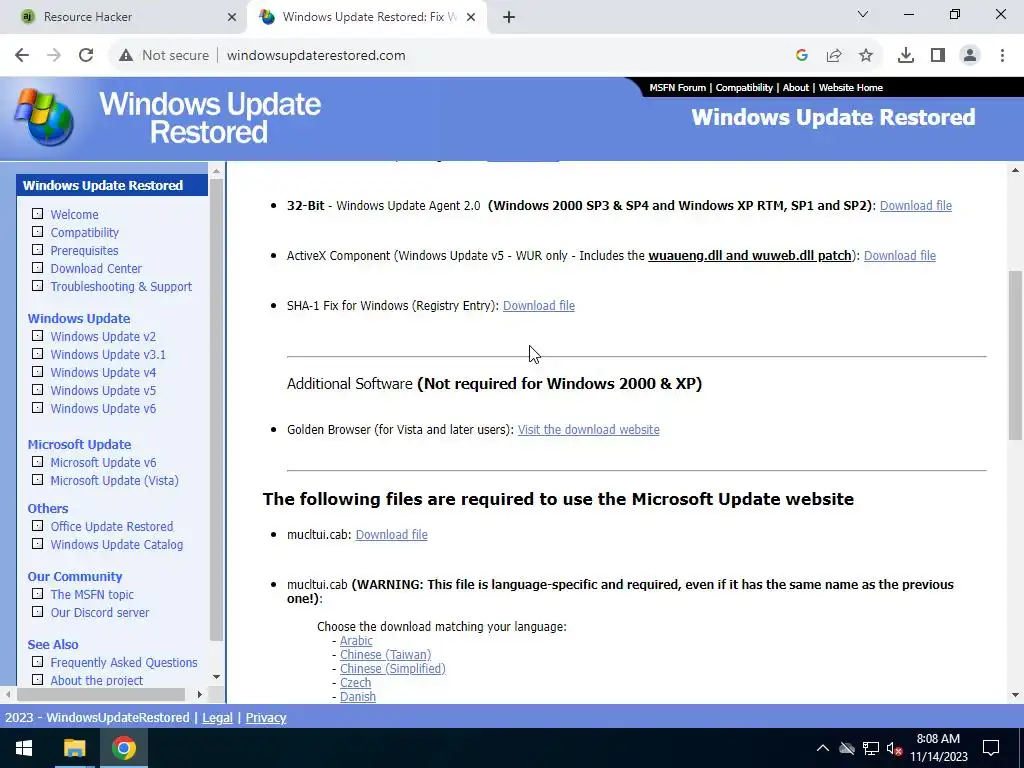The height and width of the screenshot is (768, 1024).
Task: Click the sidebar horizontal scroll right arrow
Action: [x=200, y=694]
